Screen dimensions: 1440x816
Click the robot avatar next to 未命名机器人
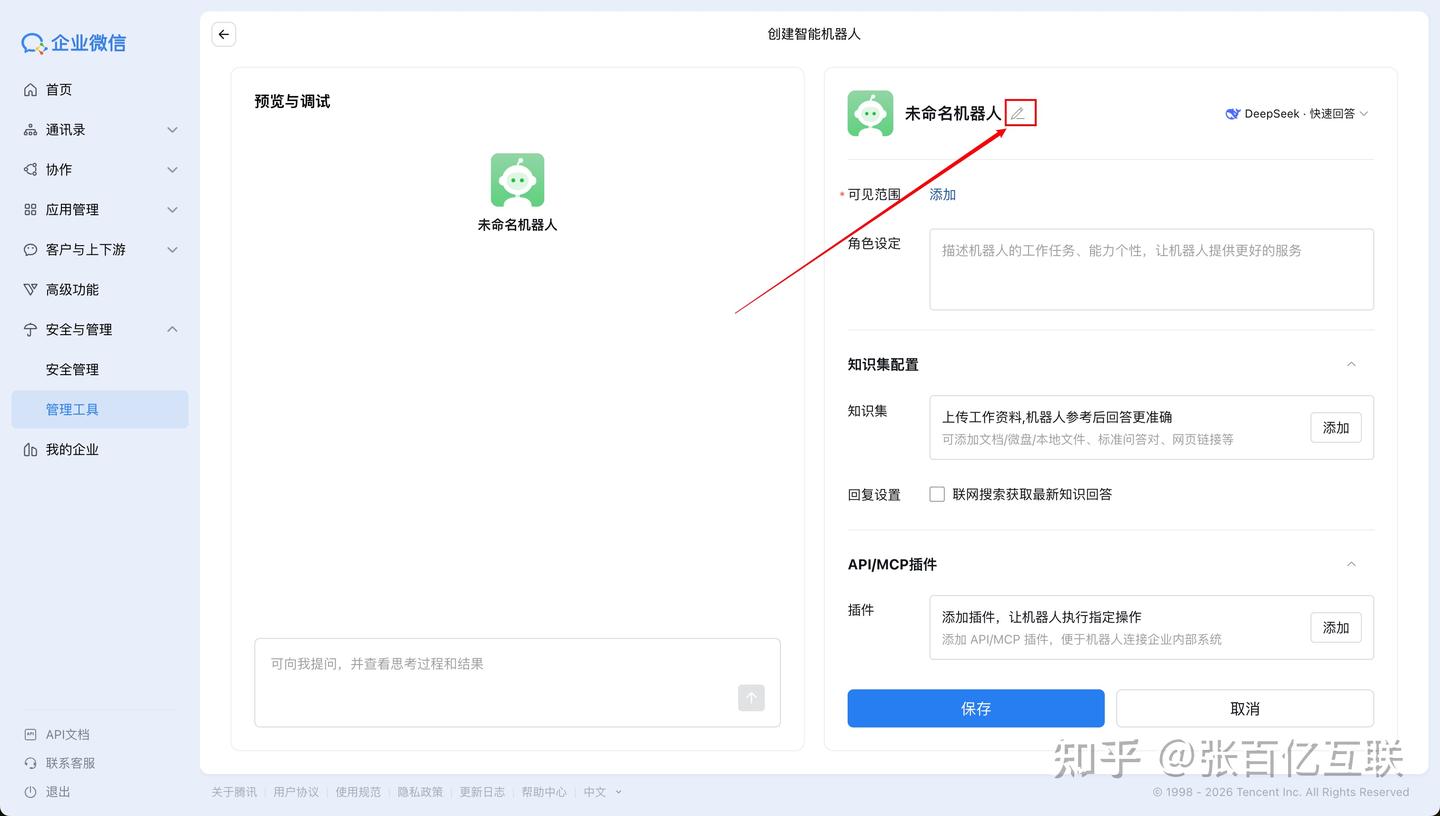coord(869,113)
